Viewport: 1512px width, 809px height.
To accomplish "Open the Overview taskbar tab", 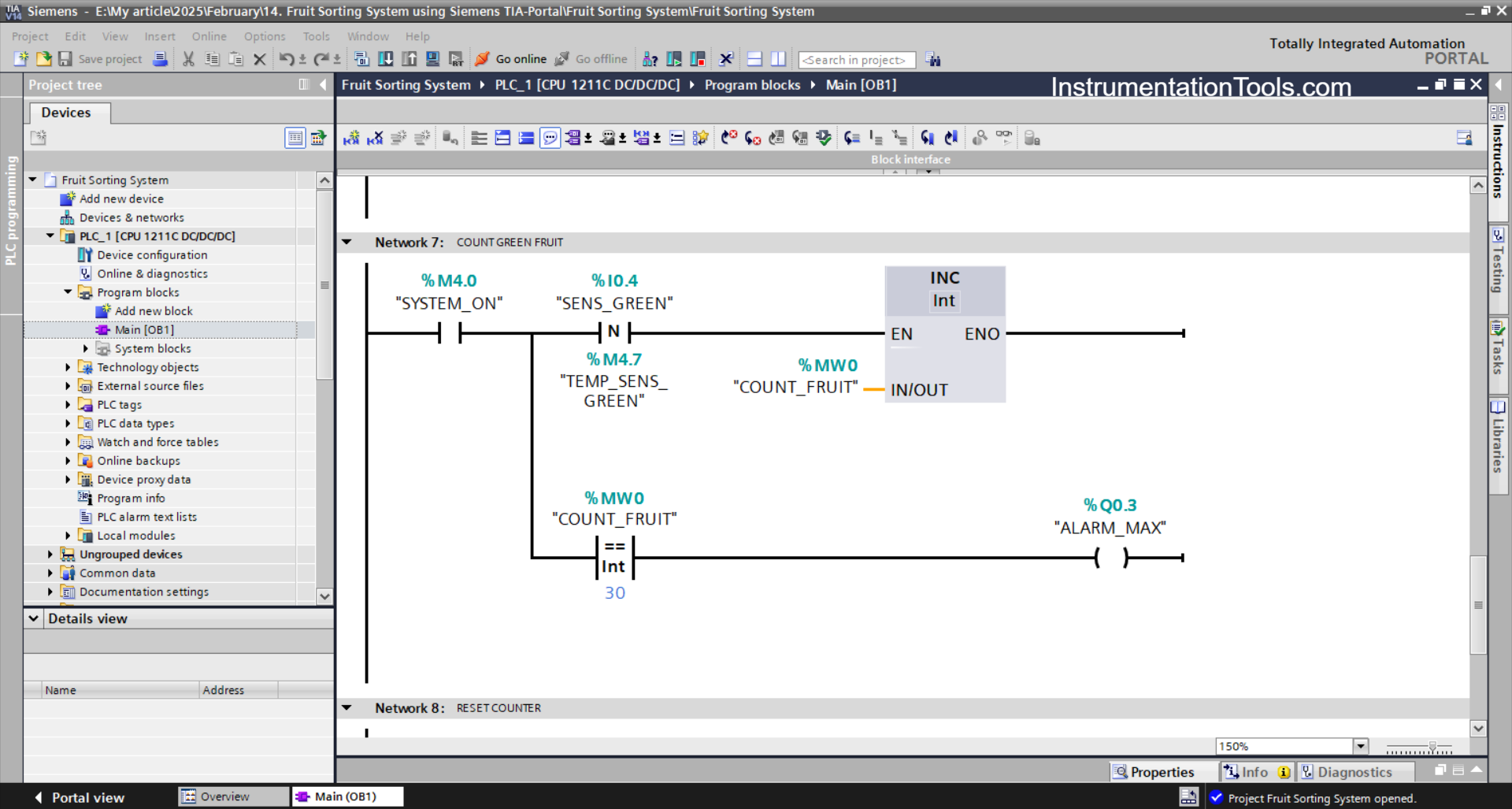I will tap(234, 796).
